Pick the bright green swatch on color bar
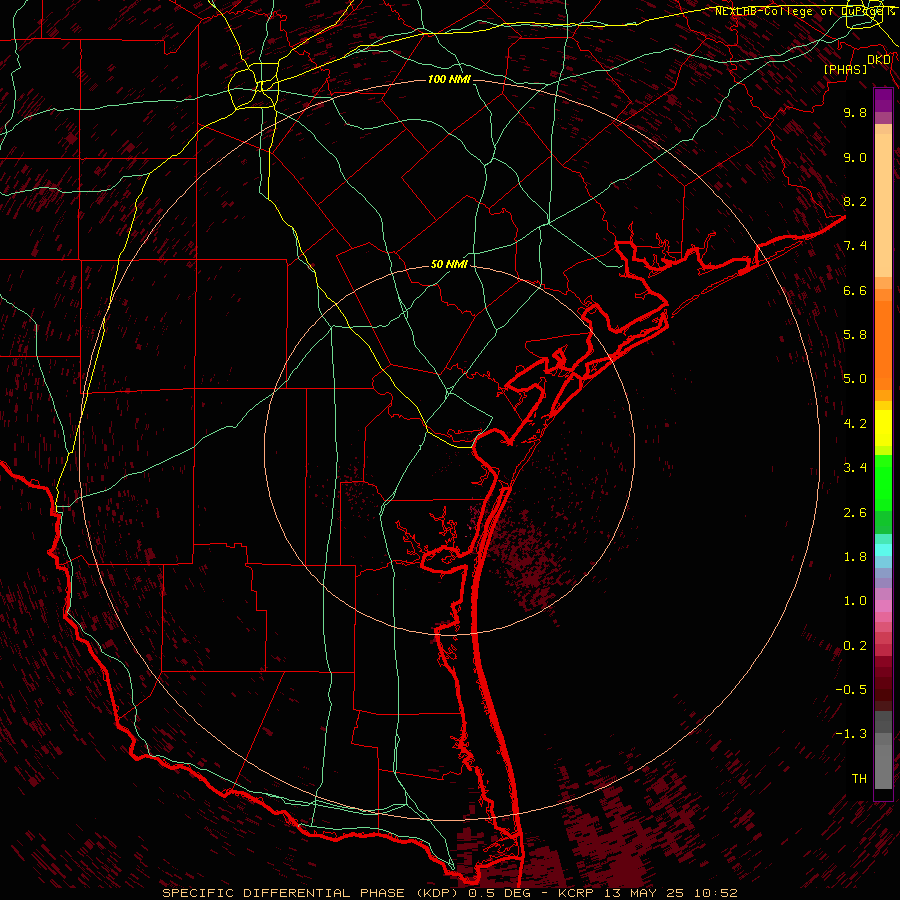 [883, 482]
